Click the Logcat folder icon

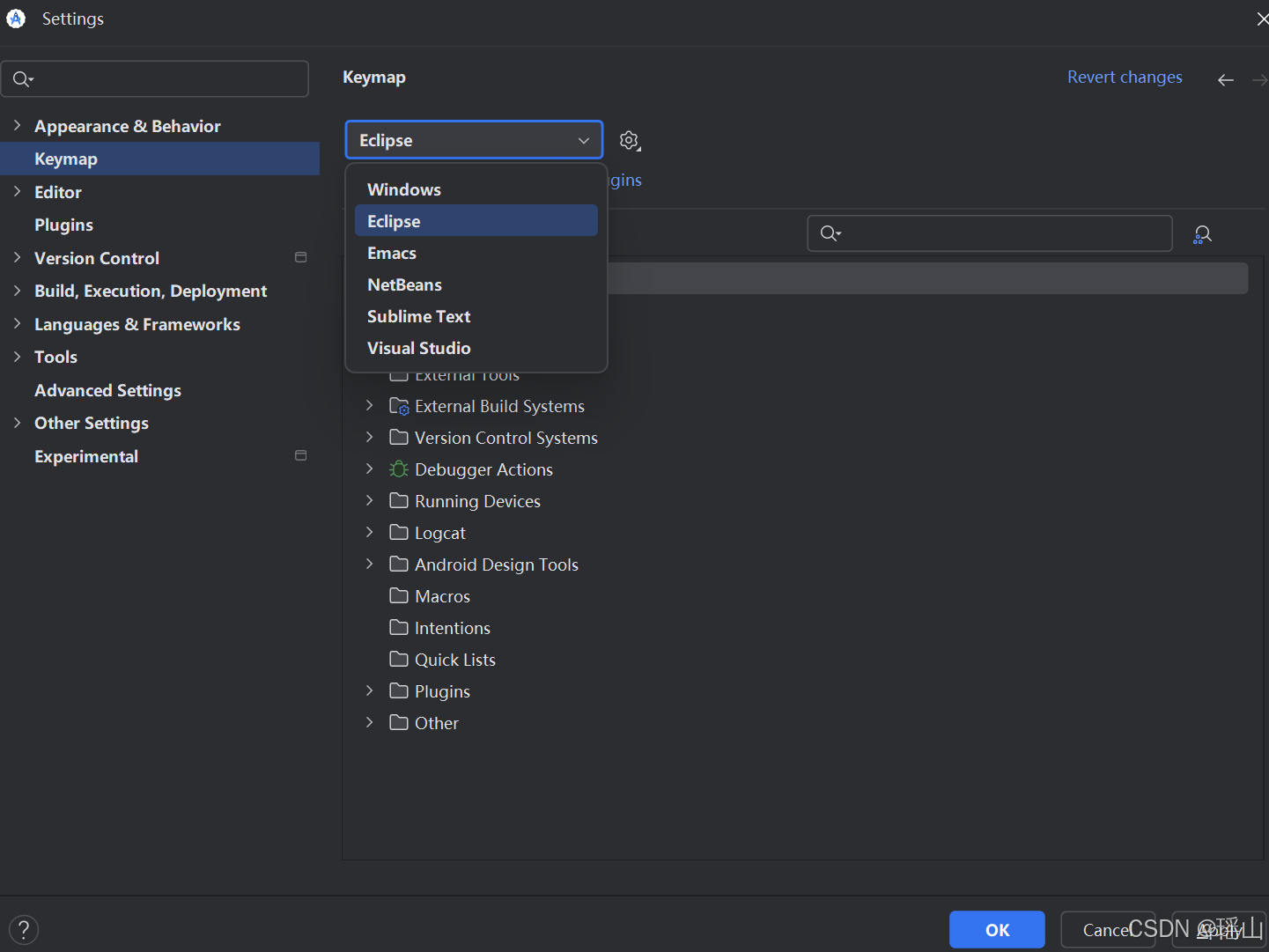(x=399, y=533)
